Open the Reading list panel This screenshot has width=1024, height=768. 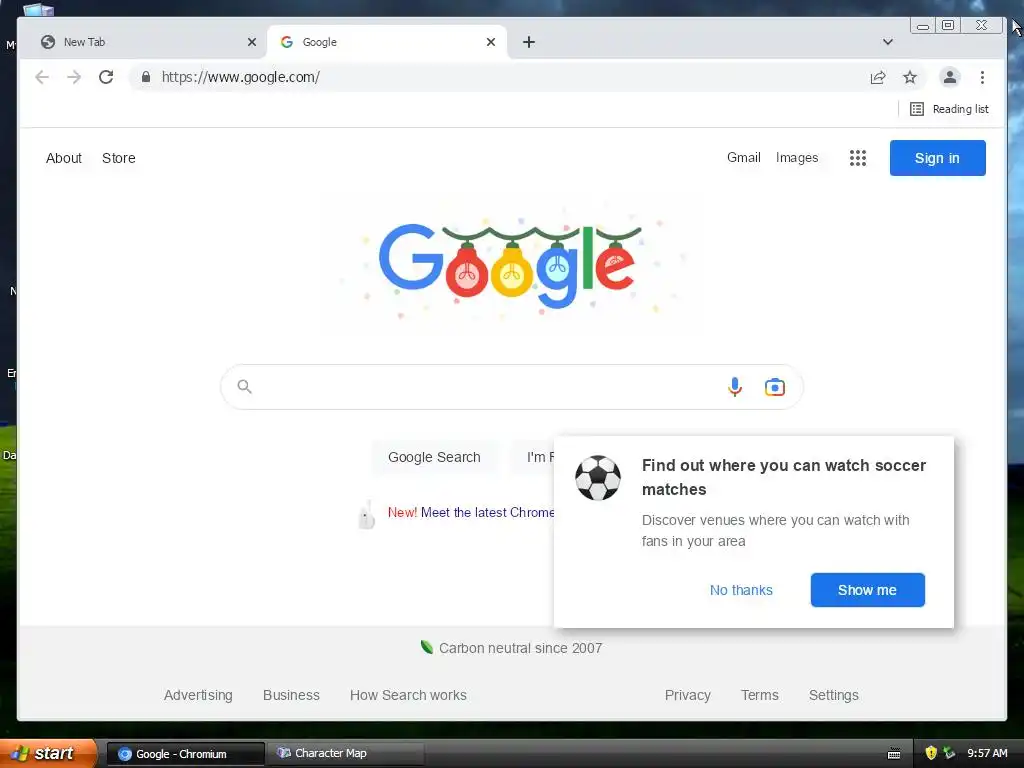tap(949, 109)
